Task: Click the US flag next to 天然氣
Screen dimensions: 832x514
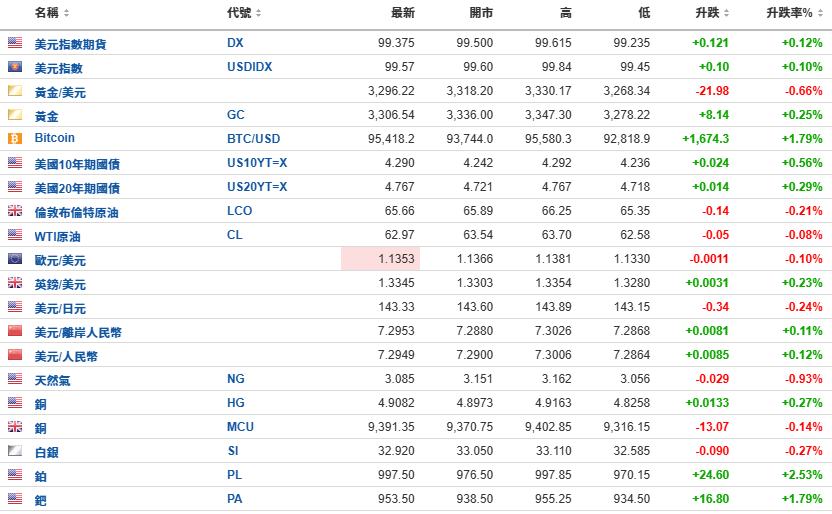Action: pos(15,379)
